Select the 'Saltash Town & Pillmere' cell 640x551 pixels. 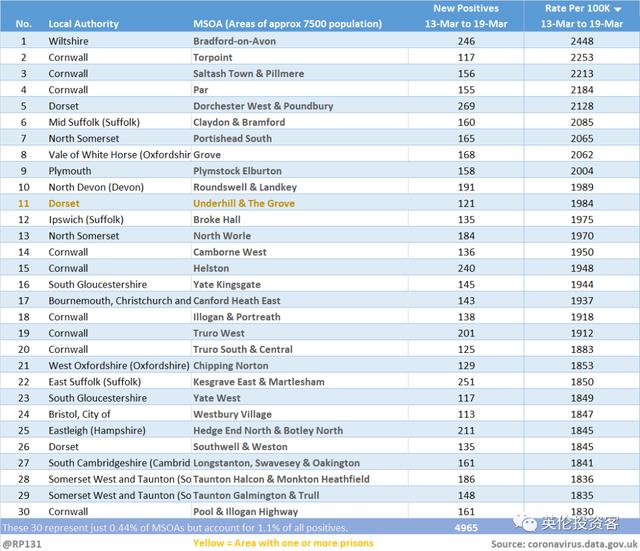[249, 74]
